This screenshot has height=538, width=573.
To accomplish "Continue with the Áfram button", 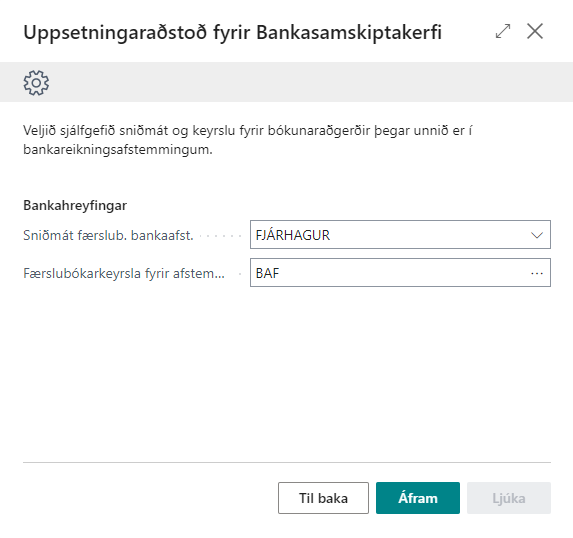I will pos(418,498).
